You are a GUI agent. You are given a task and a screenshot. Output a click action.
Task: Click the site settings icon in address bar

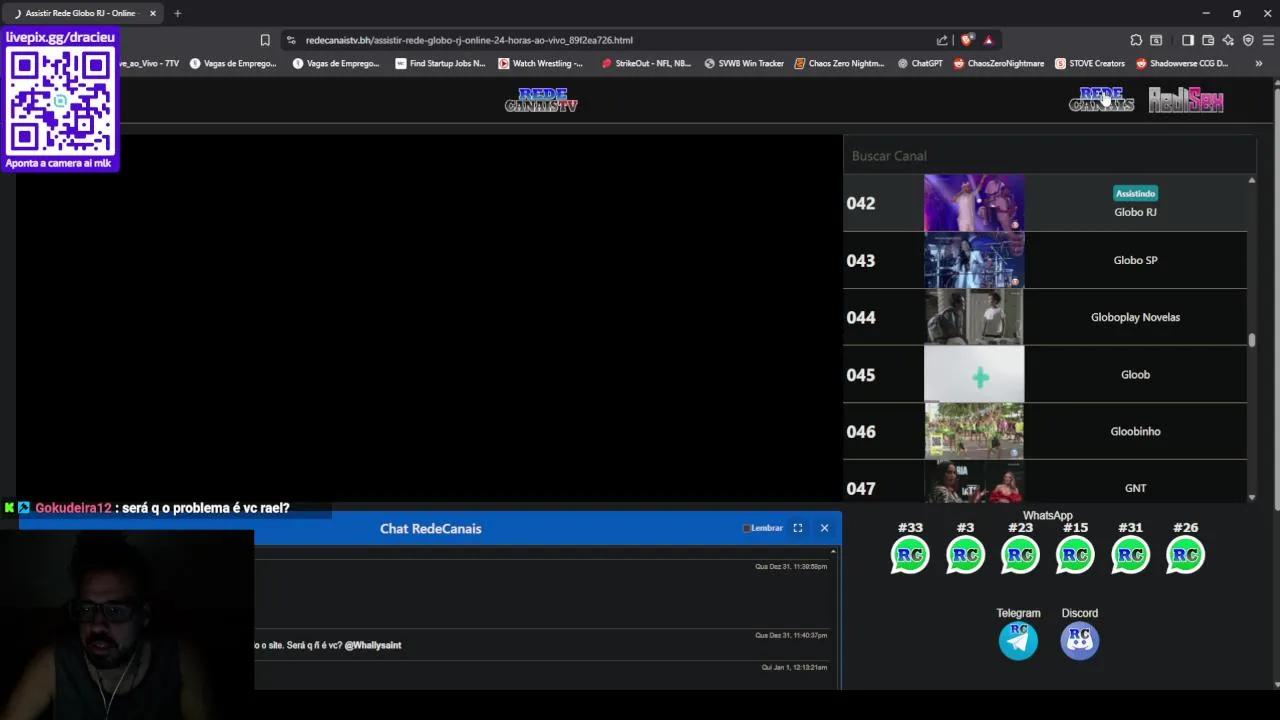tap(291, 40)
